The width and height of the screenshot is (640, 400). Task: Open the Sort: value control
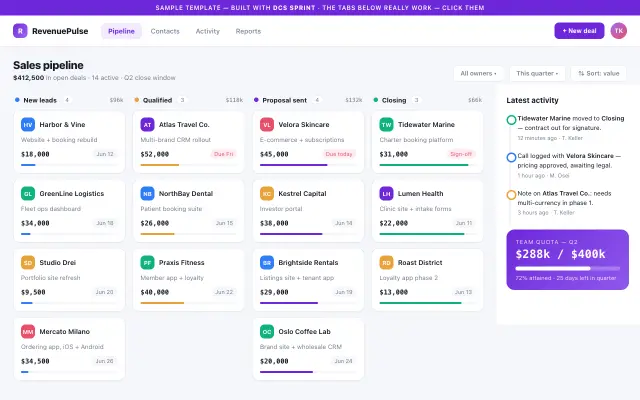coord(598,73)
